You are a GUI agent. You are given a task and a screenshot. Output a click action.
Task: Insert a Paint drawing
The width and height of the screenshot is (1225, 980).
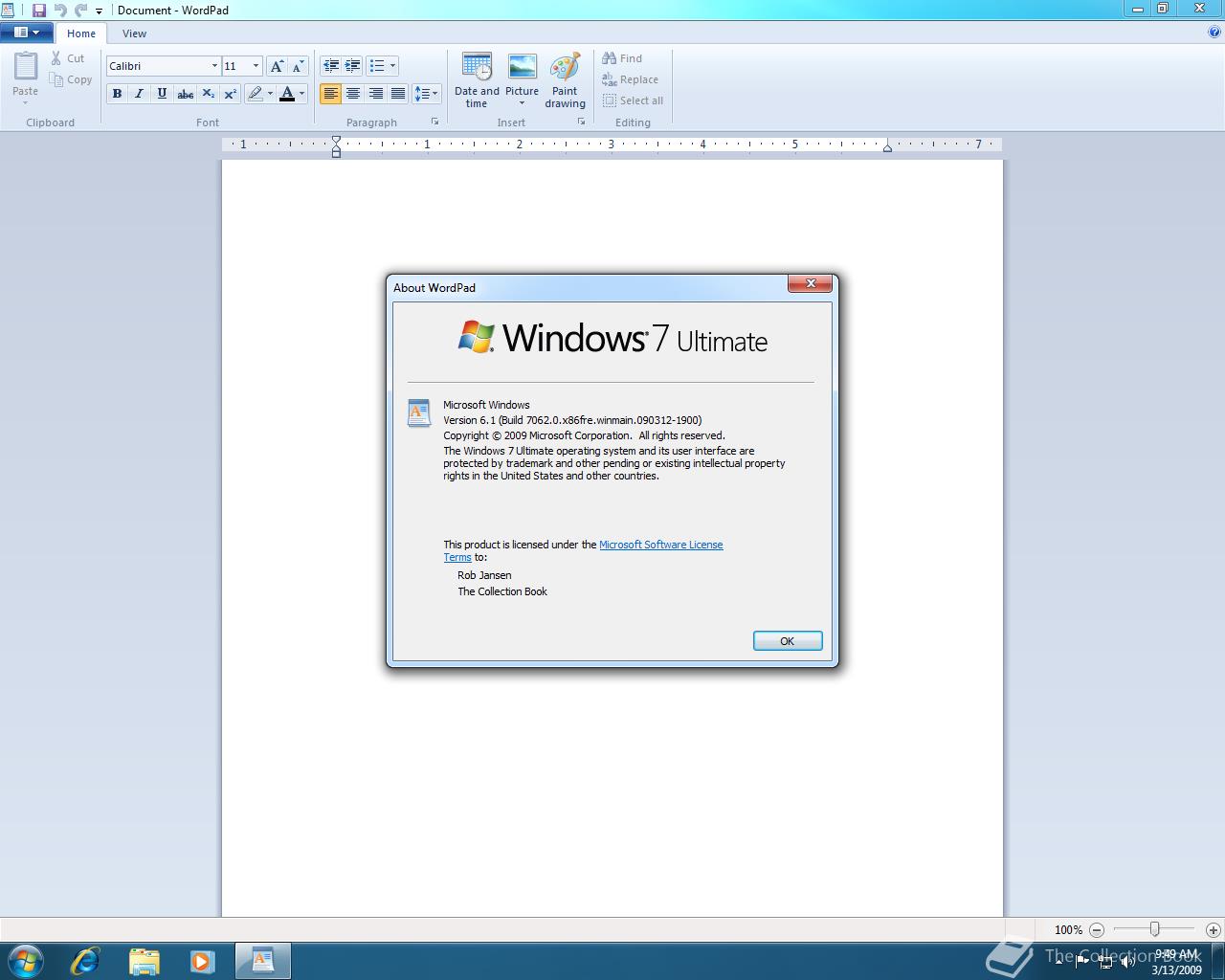pos(565,80)
